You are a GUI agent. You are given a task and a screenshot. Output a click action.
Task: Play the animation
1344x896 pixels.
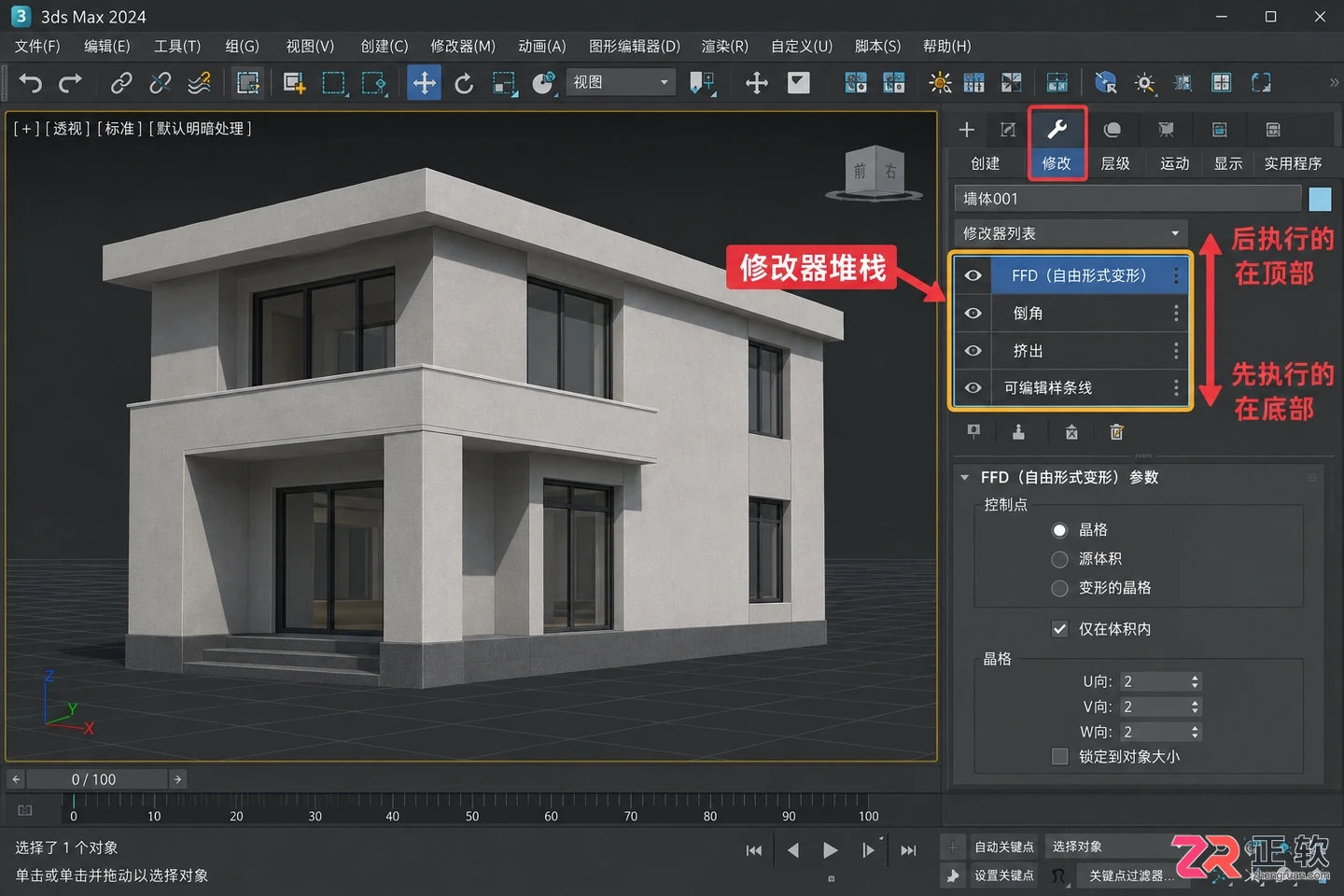830,850
